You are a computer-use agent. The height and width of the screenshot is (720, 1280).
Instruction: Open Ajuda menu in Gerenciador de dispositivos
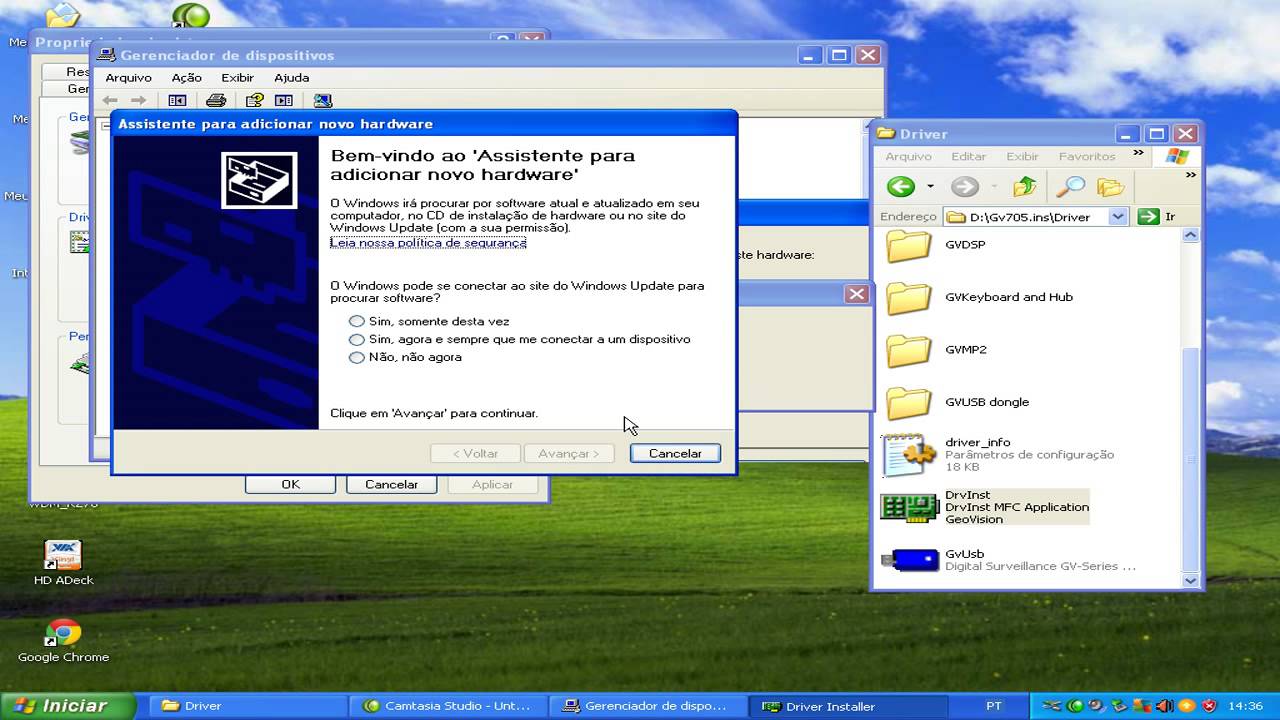click(292, 77)
